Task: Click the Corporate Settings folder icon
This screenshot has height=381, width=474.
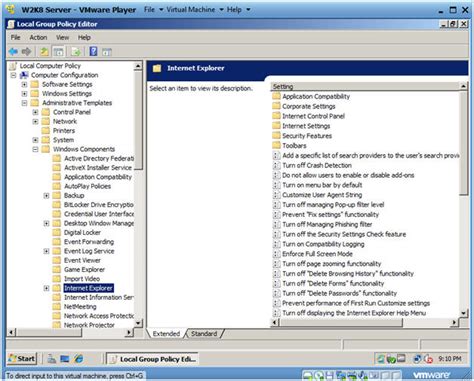Action: point(276,106)
